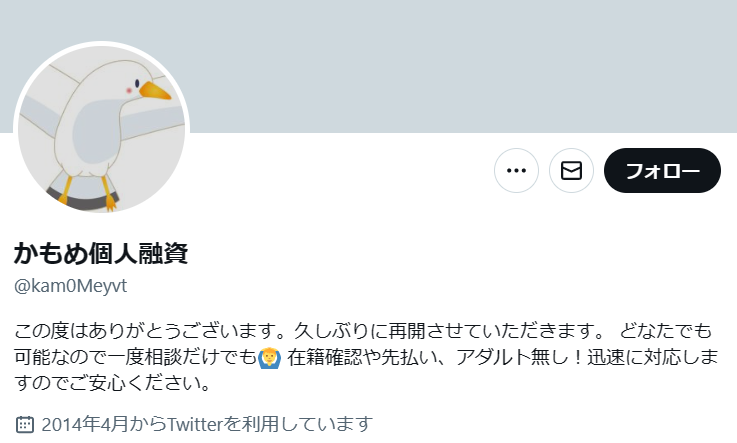Open the three-dot more options menu
The height and width of the screenshot is (443, 737).
516,171
